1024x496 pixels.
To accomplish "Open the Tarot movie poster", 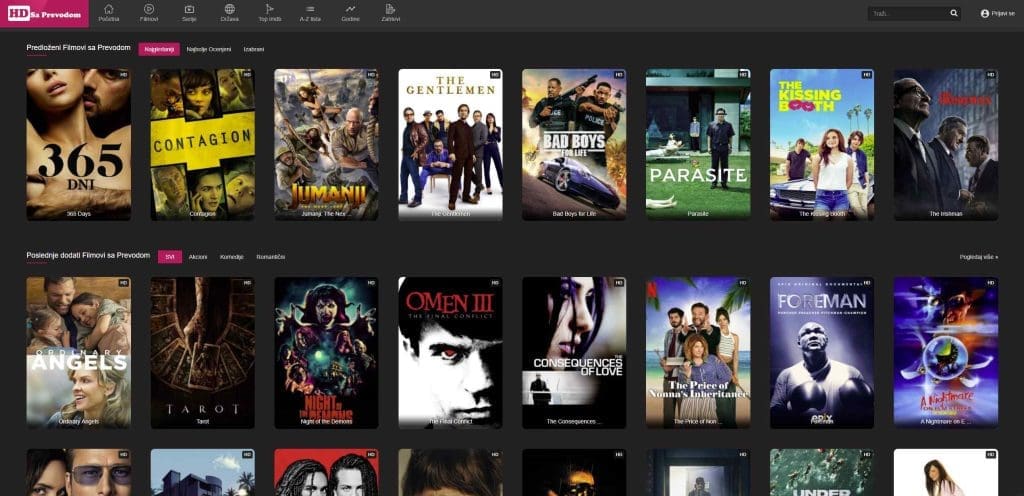I will (202, 352).
